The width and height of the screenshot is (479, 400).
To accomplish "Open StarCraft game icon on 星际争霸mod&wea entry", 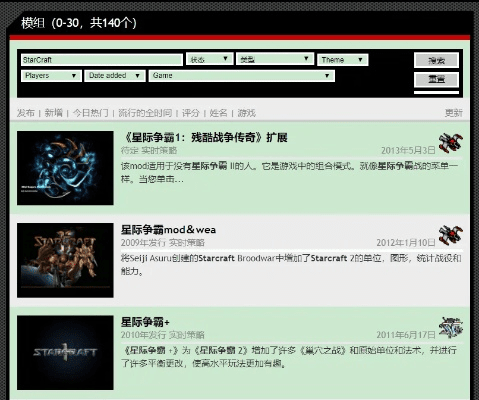I will 451,235.
